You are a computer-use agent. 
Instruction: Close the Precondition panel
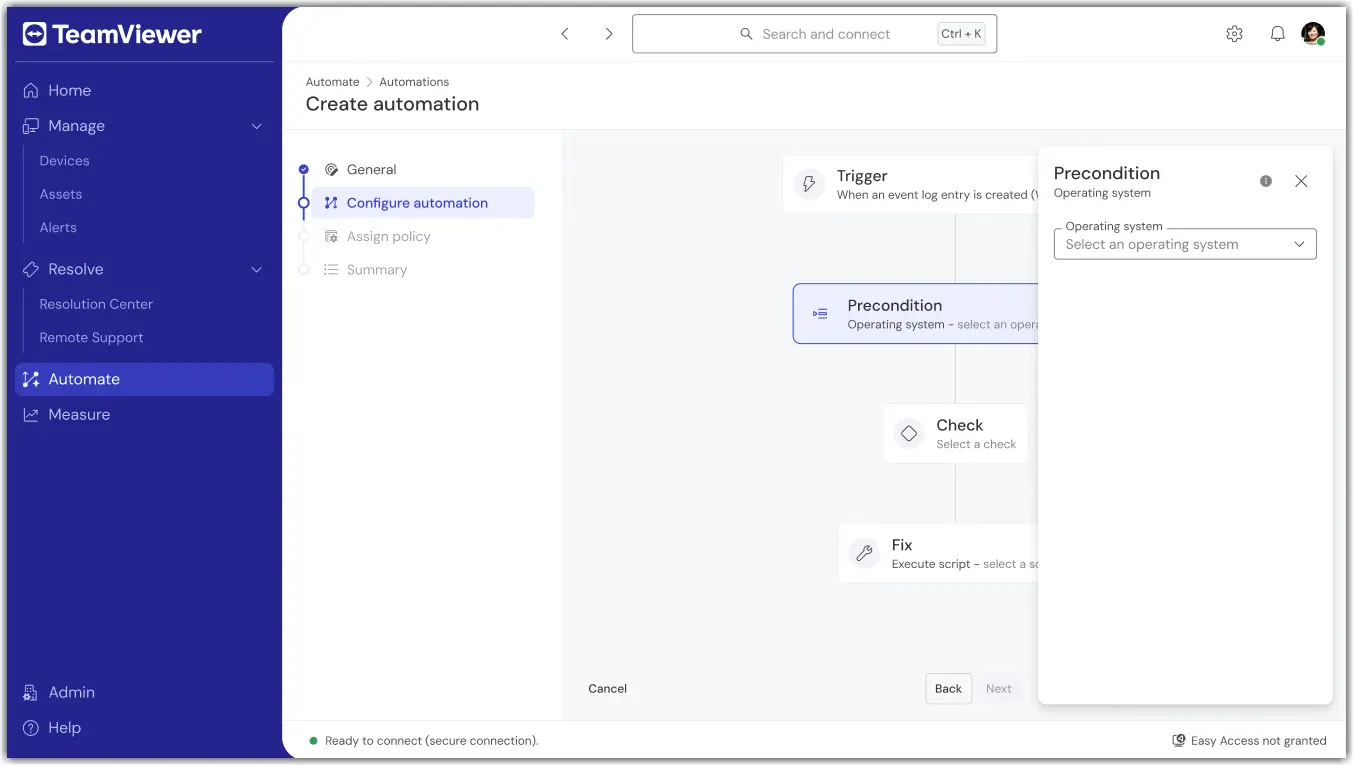[1301, 181]
